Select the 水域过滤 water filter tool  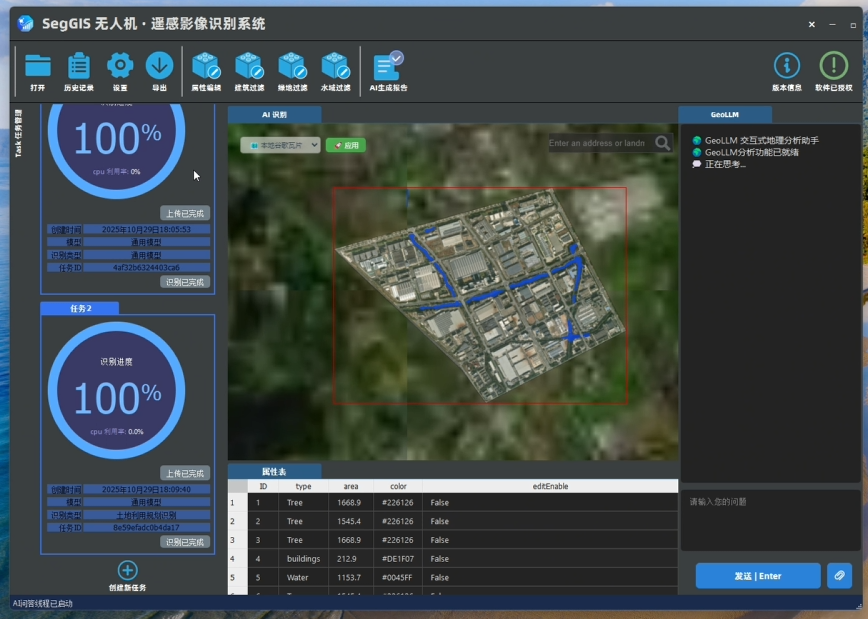tap(335, 66)
